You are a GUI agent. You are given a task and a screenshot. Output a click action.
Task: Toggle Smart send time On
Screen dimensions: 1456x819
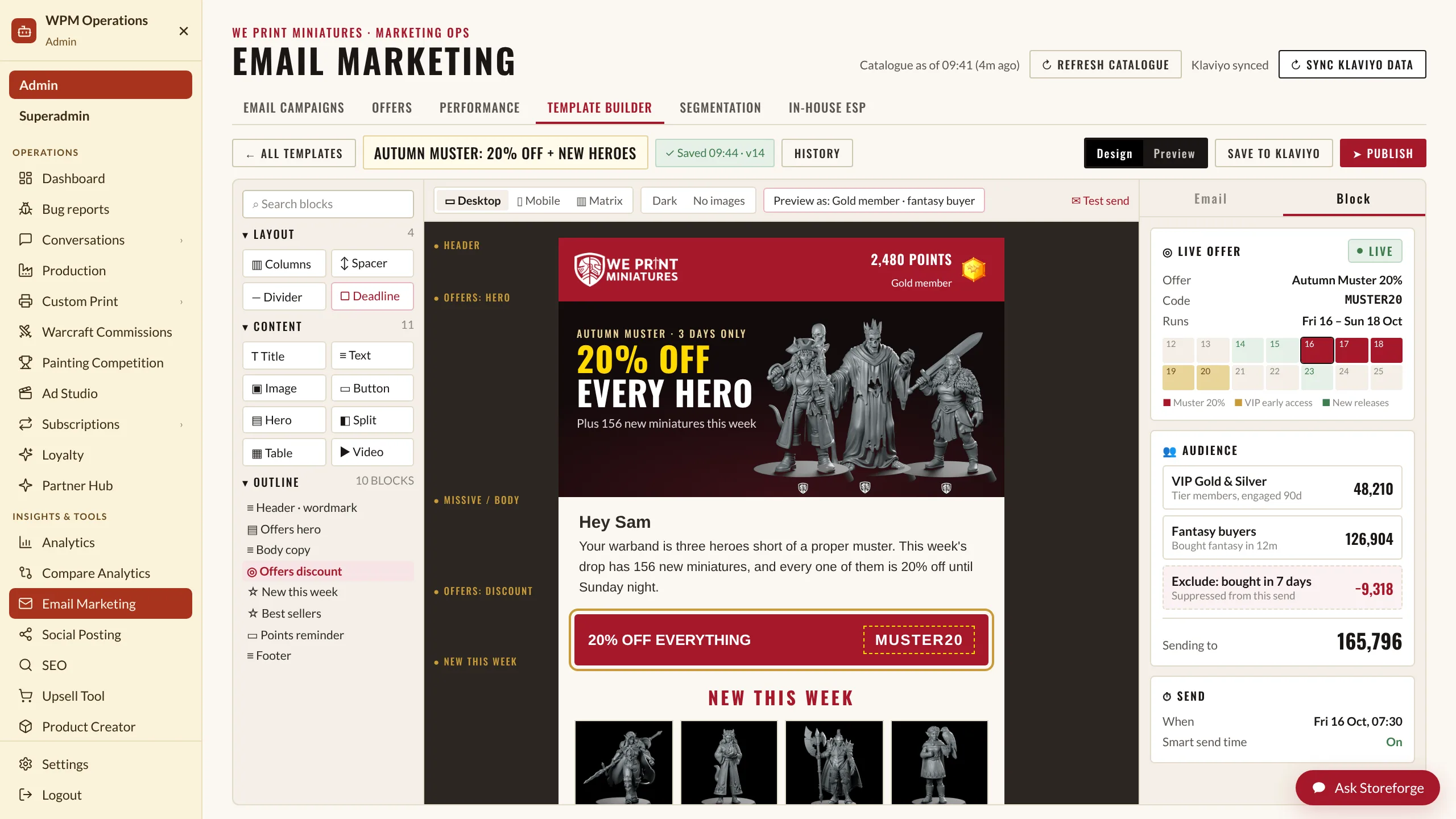click(1393, 742)
